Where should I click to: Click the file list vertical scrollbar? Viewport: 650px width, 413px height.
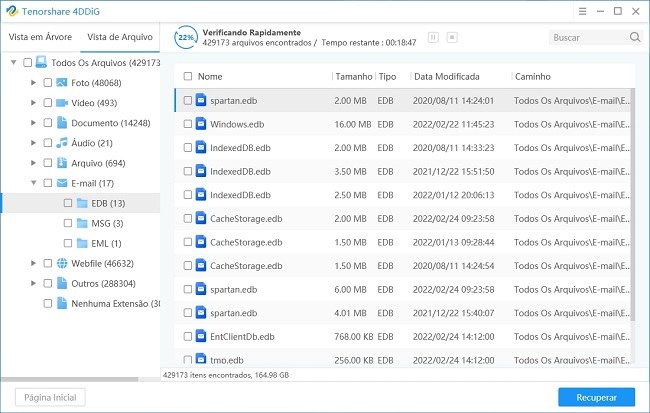[632, 205]
